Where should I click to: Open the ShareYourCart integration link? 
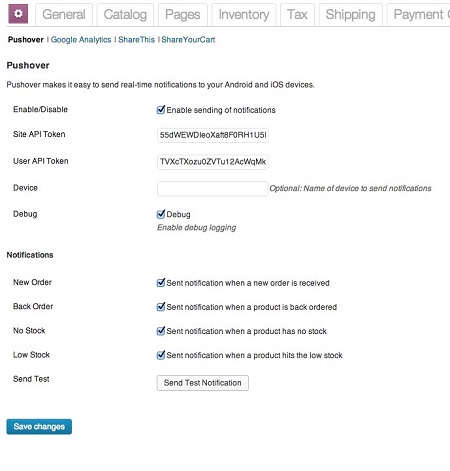188,40
